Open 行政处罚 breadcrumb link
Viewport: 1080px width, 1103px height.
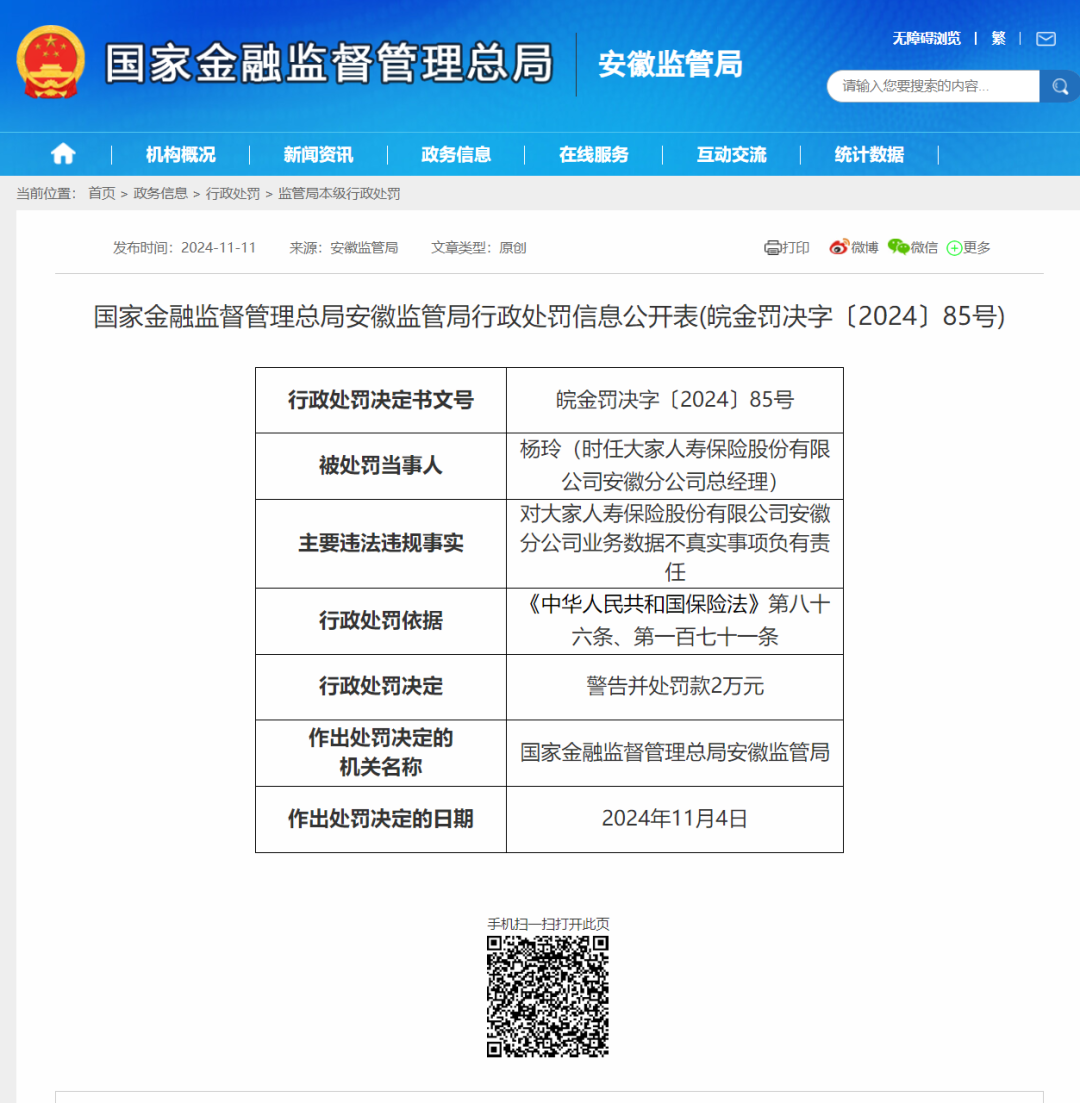pyautogui.click(x=233, y=193)
